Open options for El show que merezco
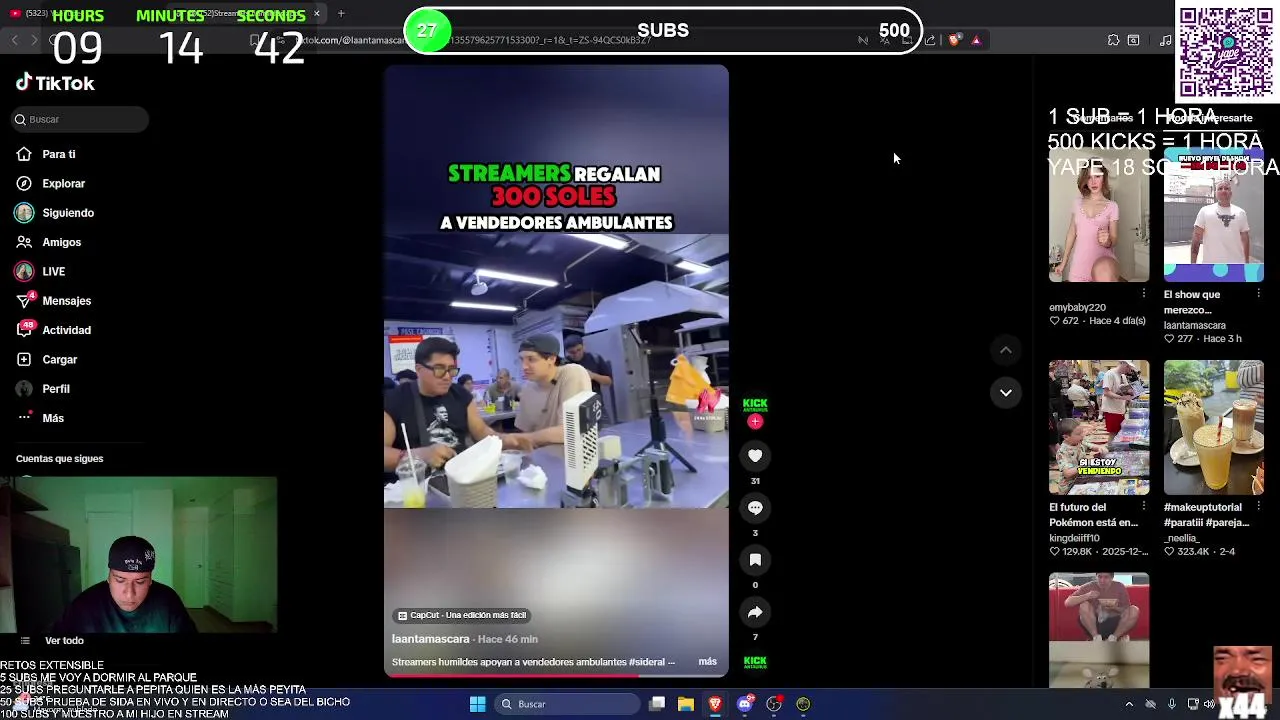Image resolution: width=1280 pixels, height=720 pixels. 1258,294
